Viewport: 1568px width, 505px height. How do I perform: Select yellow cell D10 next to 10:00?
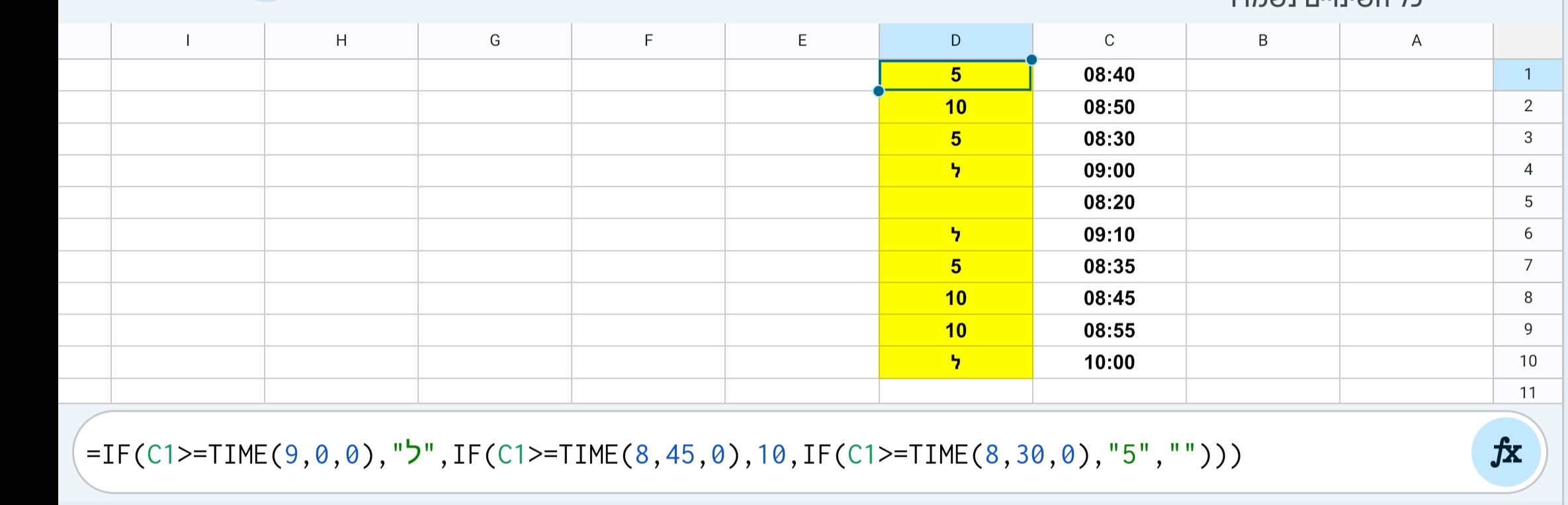pyautogui.click(x=956, y=362)
